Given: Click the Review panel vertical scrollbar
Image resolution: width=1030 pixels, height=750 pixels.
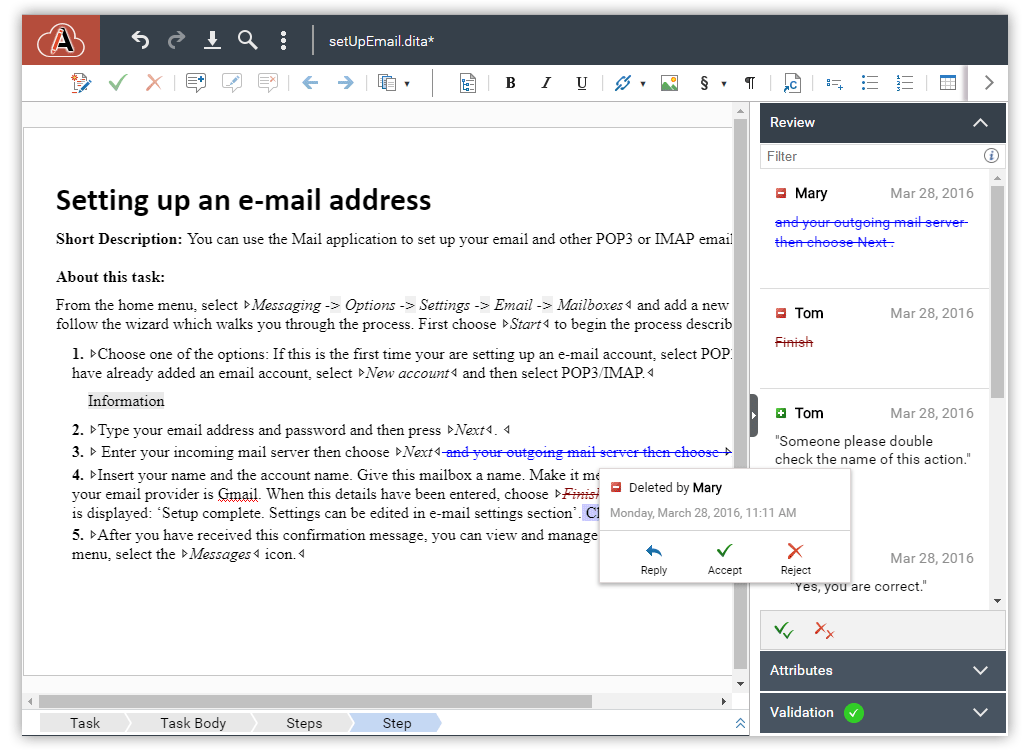Looking at the screenshot, I should pyautogui.click(x=998, y=292).
